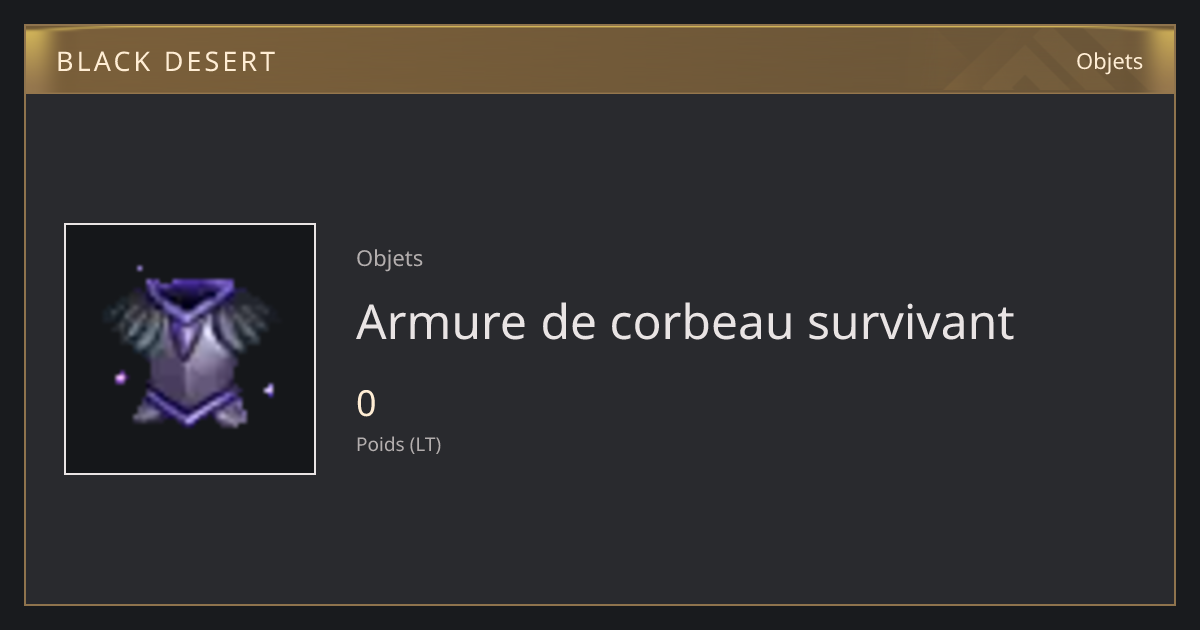1200x630 pixels.
Task: Click the word DESERT in the header
Action: coord(219,62)
